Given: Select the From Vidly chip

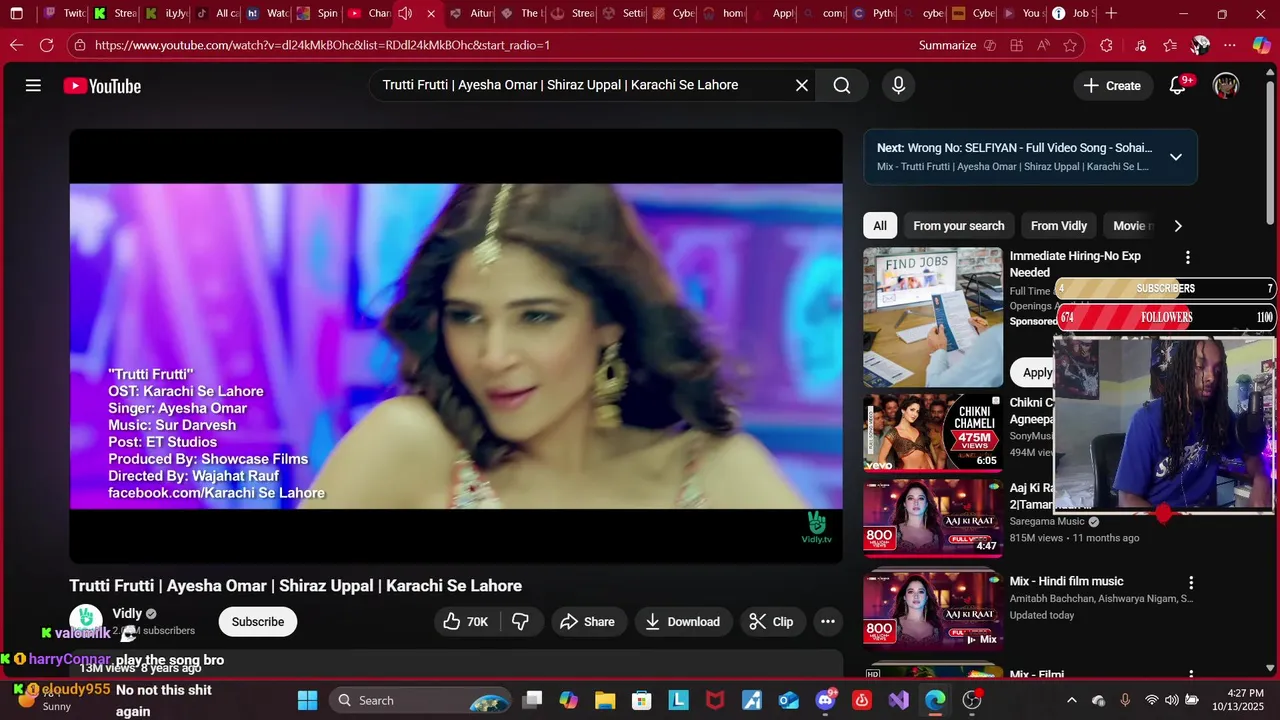Looking at the screenshot, I should pos(1059,226).
